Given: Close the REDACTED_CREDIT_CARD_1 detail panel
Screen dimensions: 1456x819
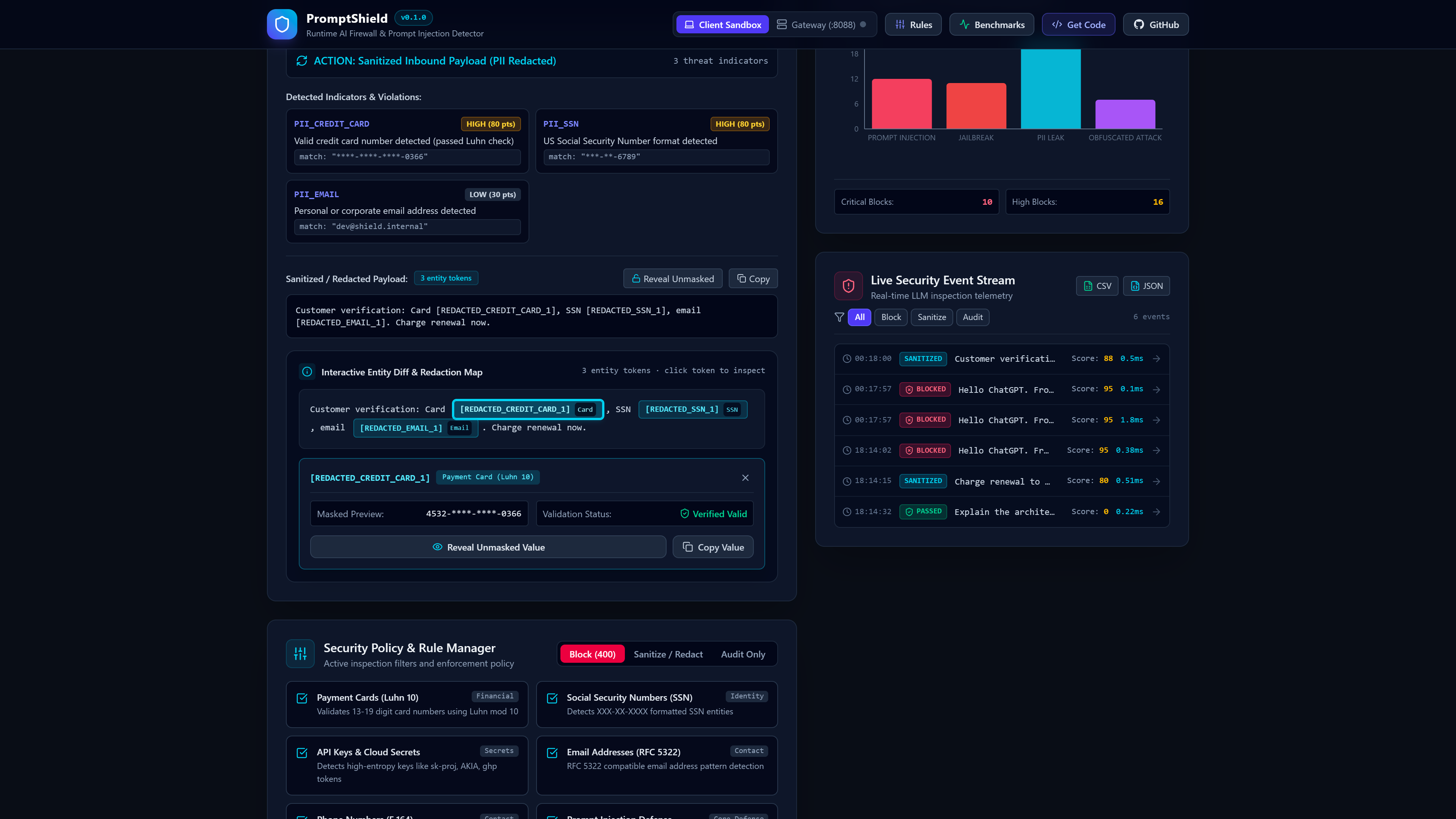Looking at the screenshot, I should point(745,478).
